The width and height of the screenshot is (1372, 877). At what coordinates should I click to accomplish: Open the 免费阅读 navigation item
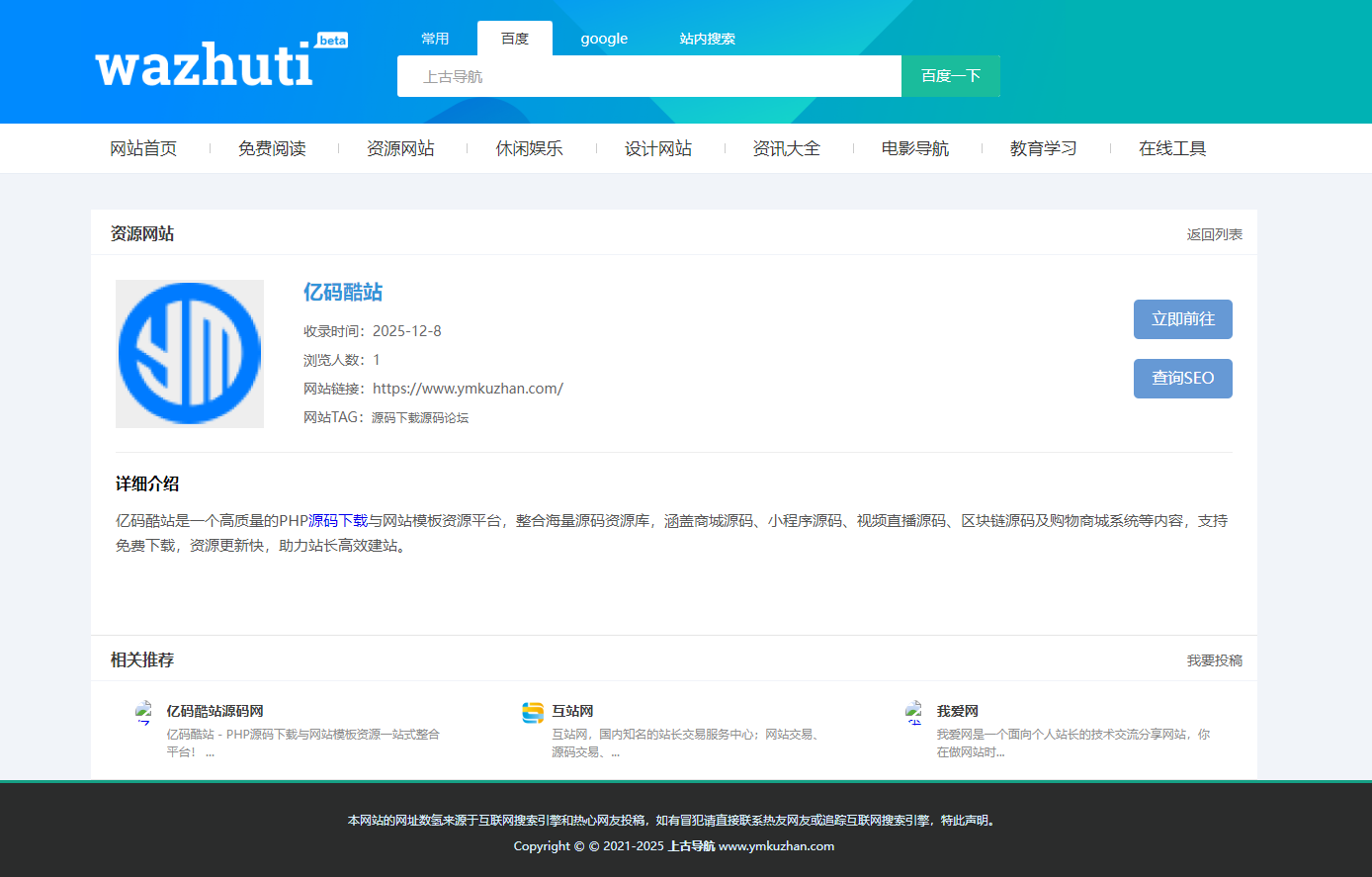pos(272,148)
